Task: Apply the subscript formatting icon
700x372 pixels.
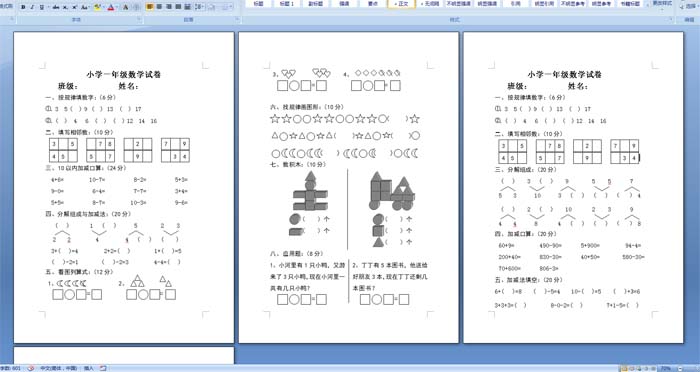Action: 65,7
